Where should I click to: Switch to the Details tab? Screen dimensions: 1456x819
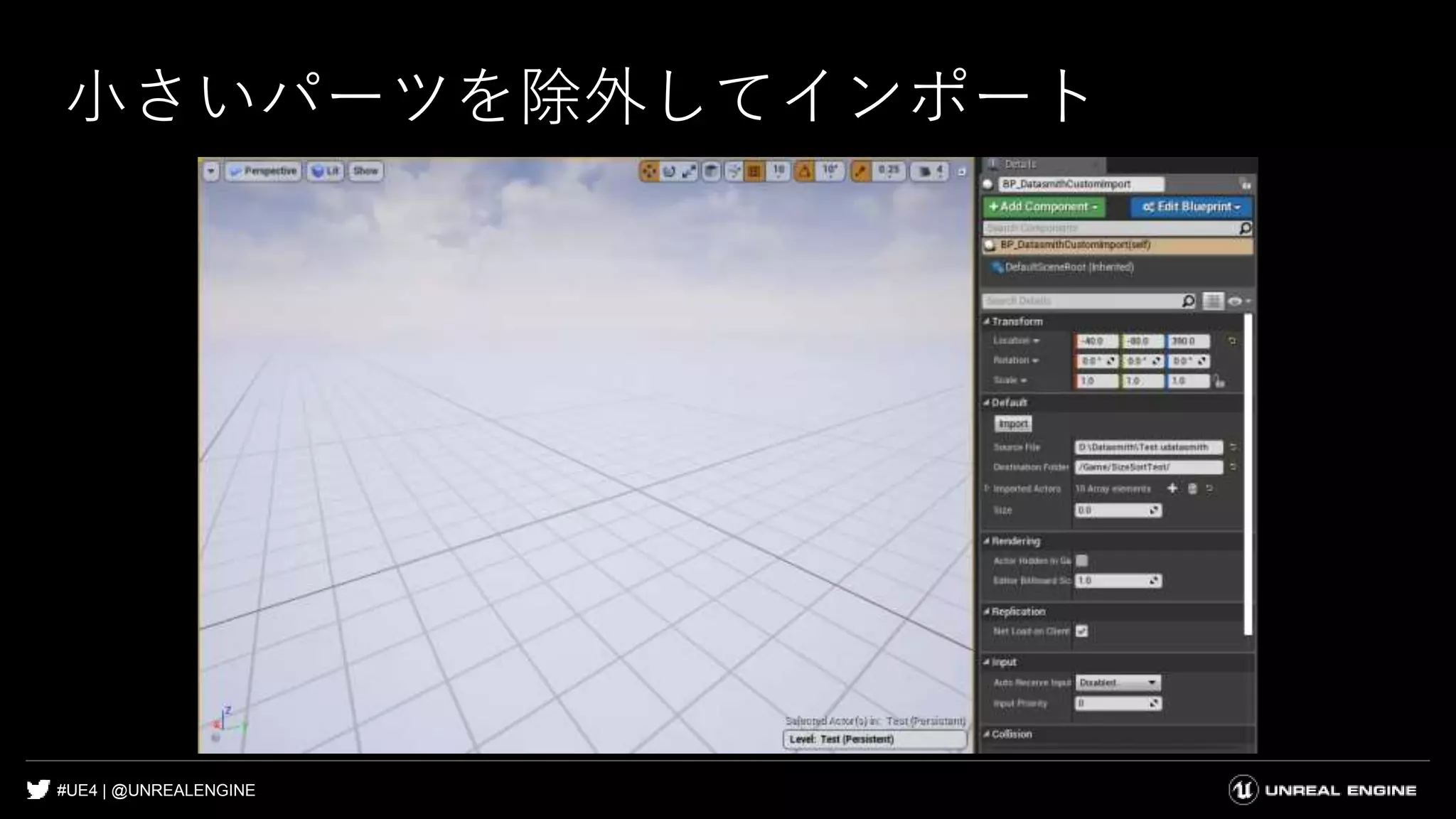[x=1020, y=164]
